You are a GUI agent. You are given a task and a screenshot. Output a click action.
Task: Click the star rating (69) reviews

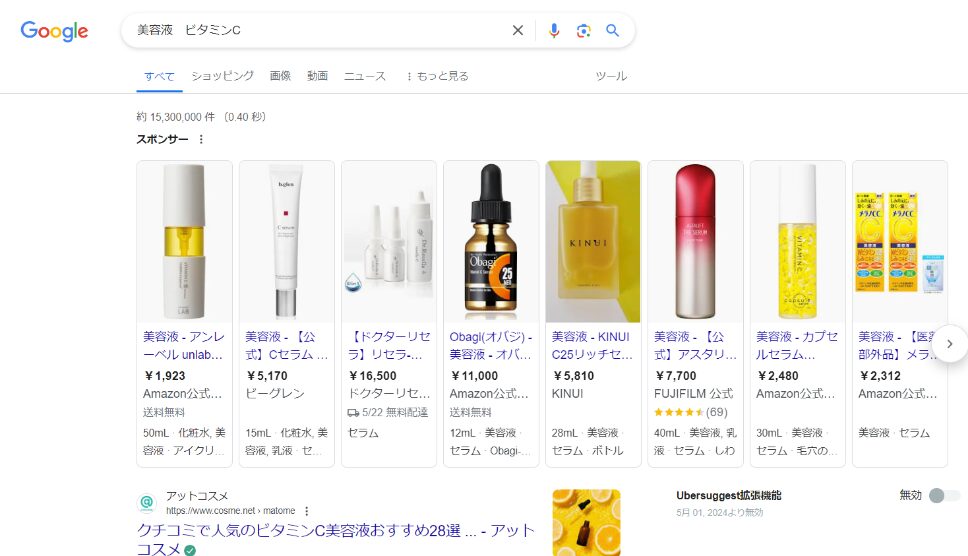pos(691,412)
